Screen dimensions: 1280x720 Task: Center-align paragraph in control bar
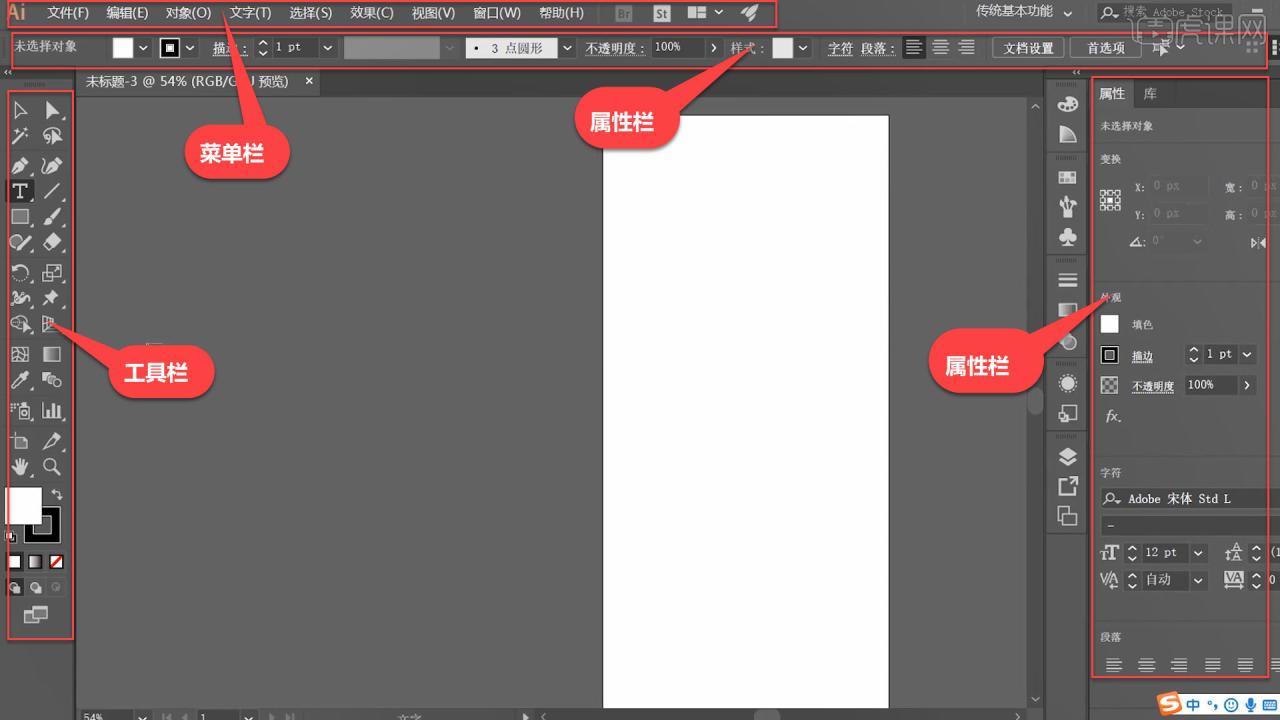(941, 47)
